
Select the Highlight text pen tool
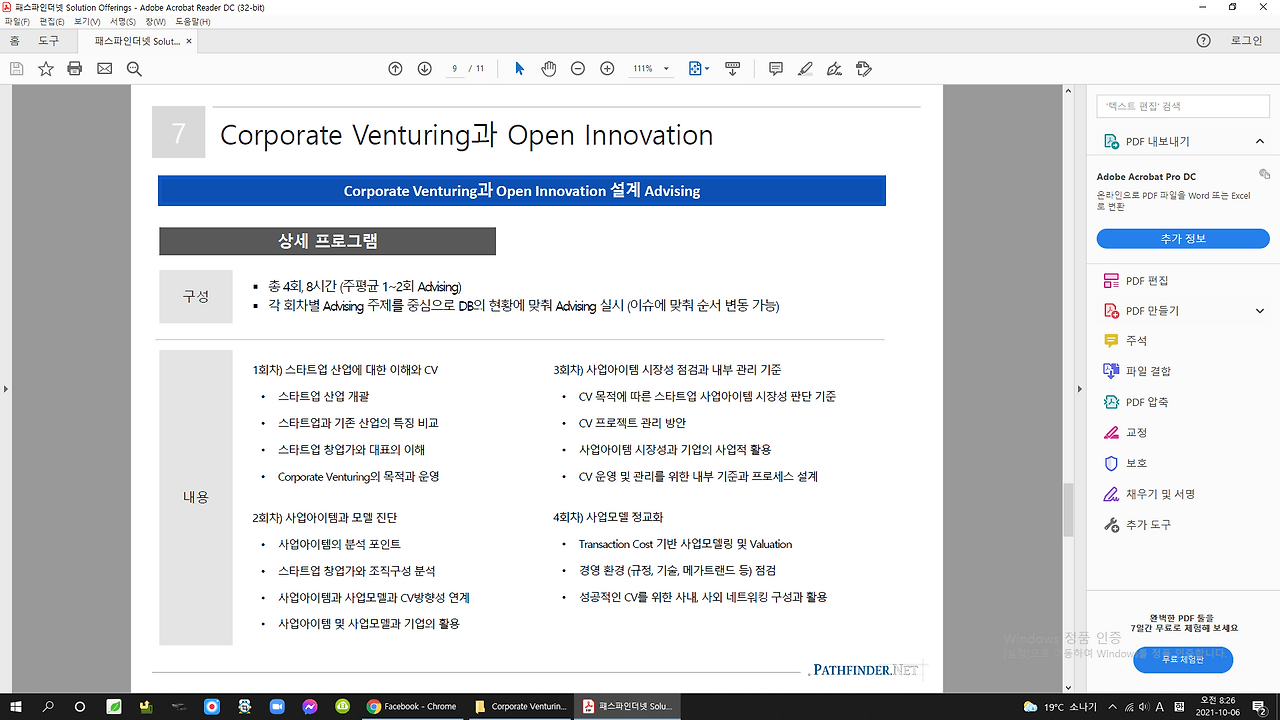pos(805,69)
